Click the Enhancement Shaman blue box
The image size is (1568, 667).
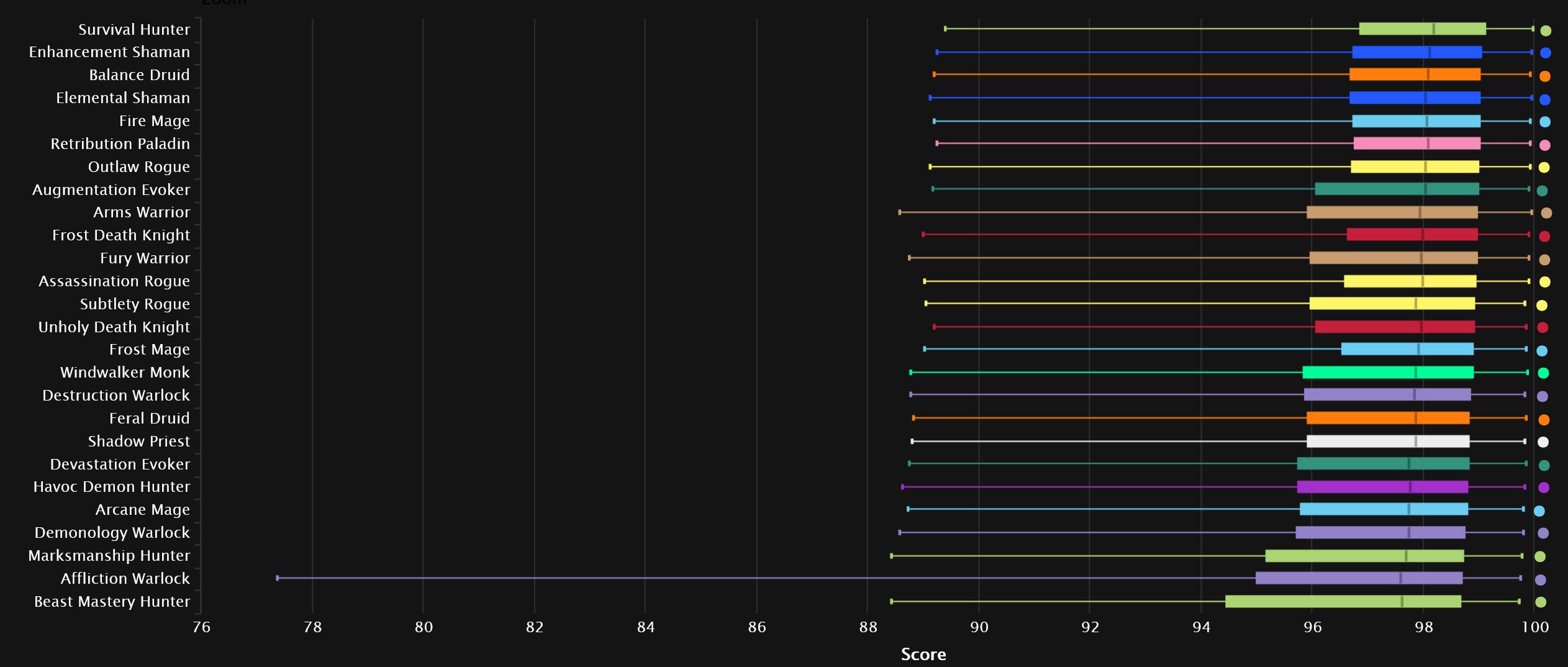(x=1416, y=52)
